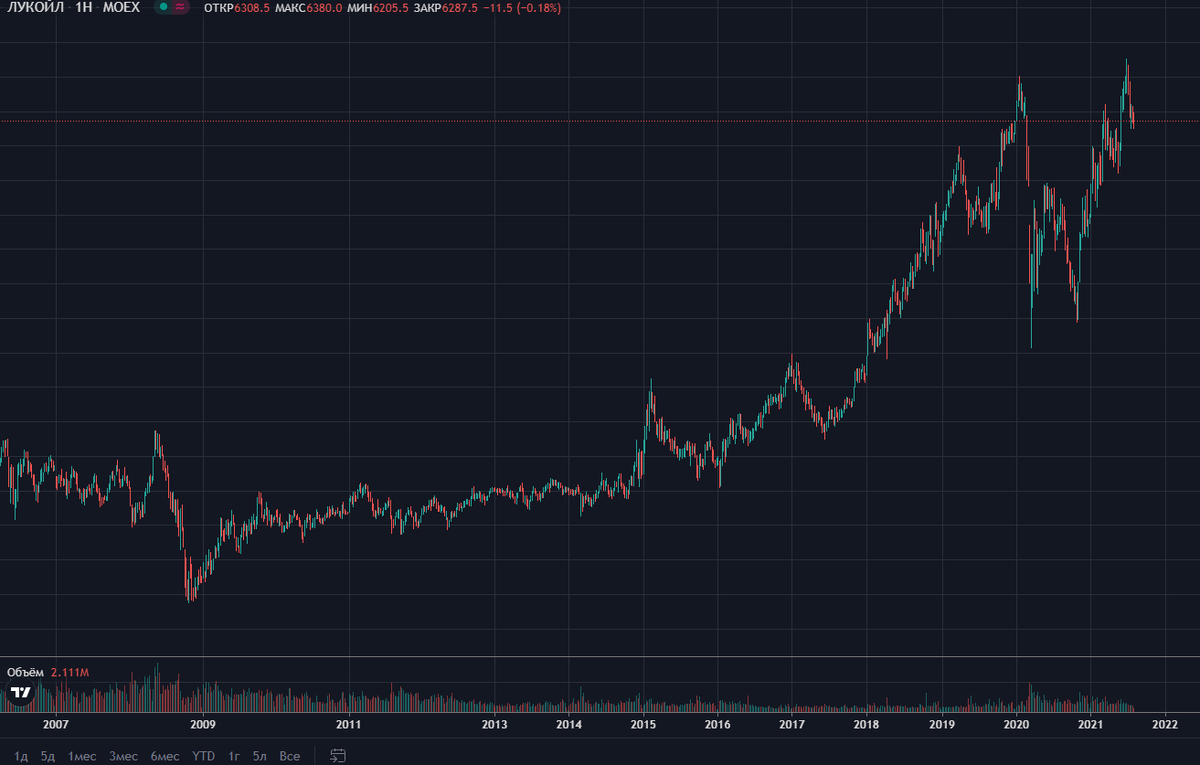The width and height of the screenshot is (1200, 765).
Task: Click the МАКС value 6380.0
Action: [324, 7]
